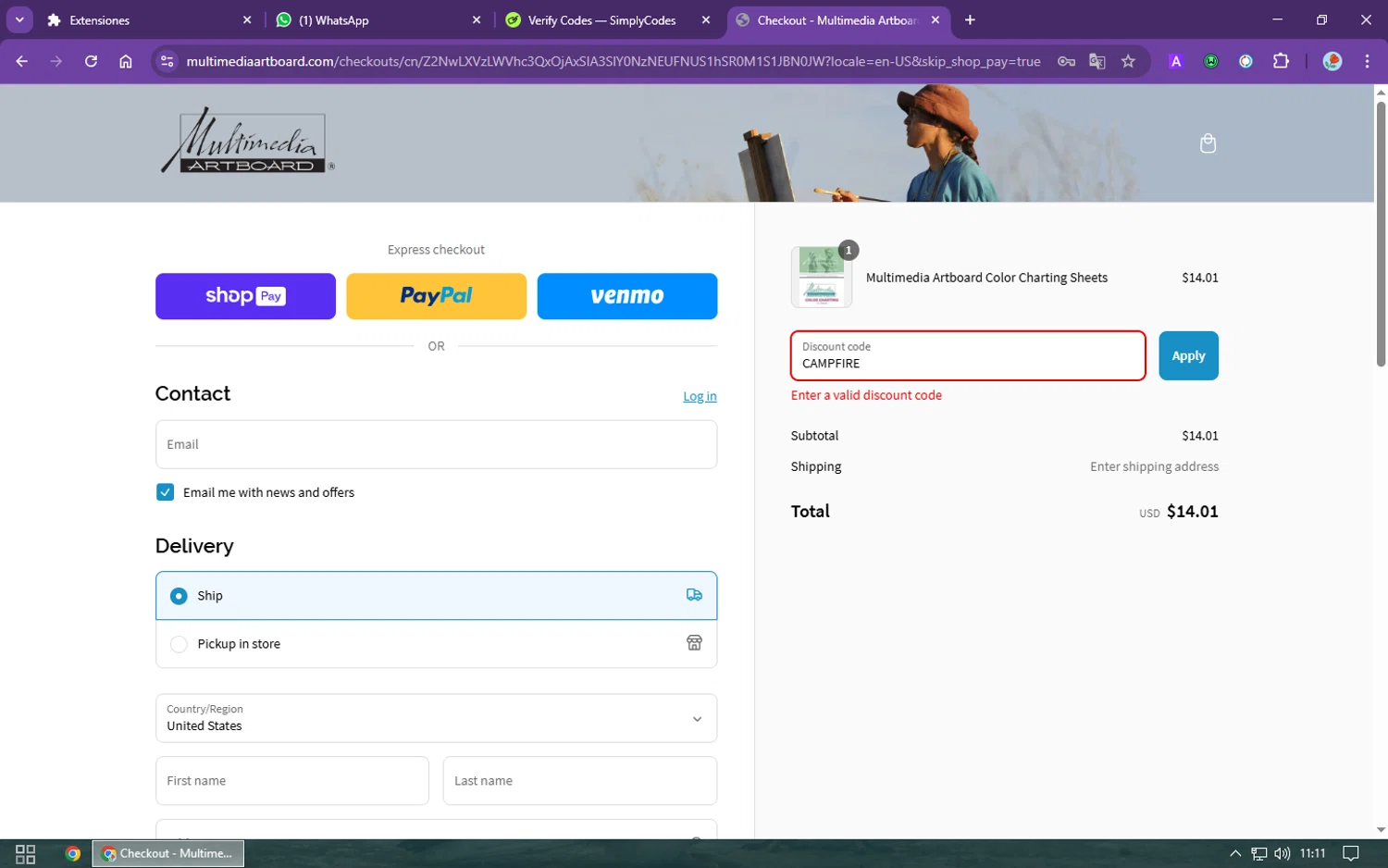Click the Discount code field
This screenshot has width=1388, height=868.
click(968, 355)
